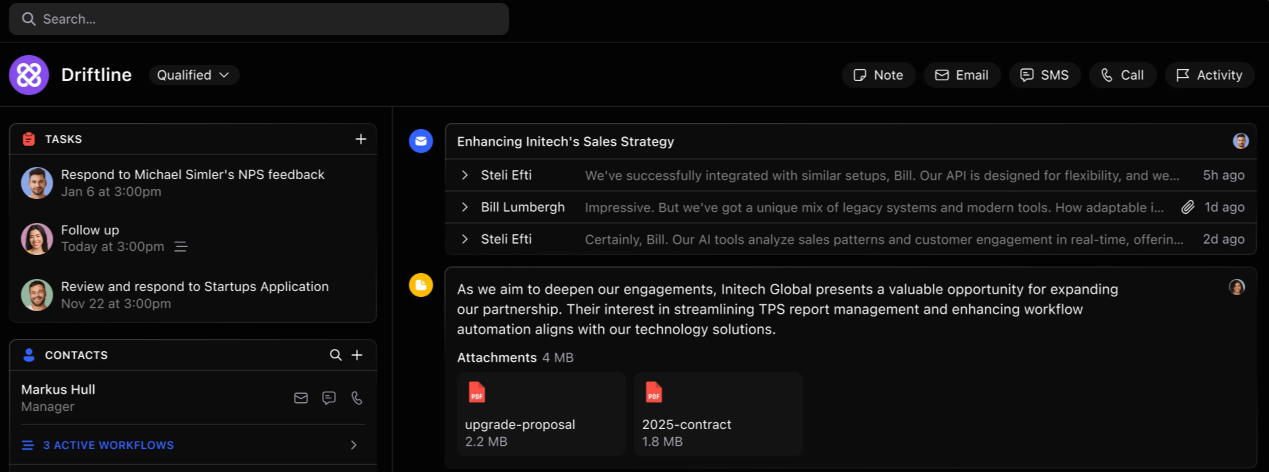The width and height of the screenshot is (1269, 472).
Task: Expand Bill Lumbergh's email message
Action: tap(465, 207)
